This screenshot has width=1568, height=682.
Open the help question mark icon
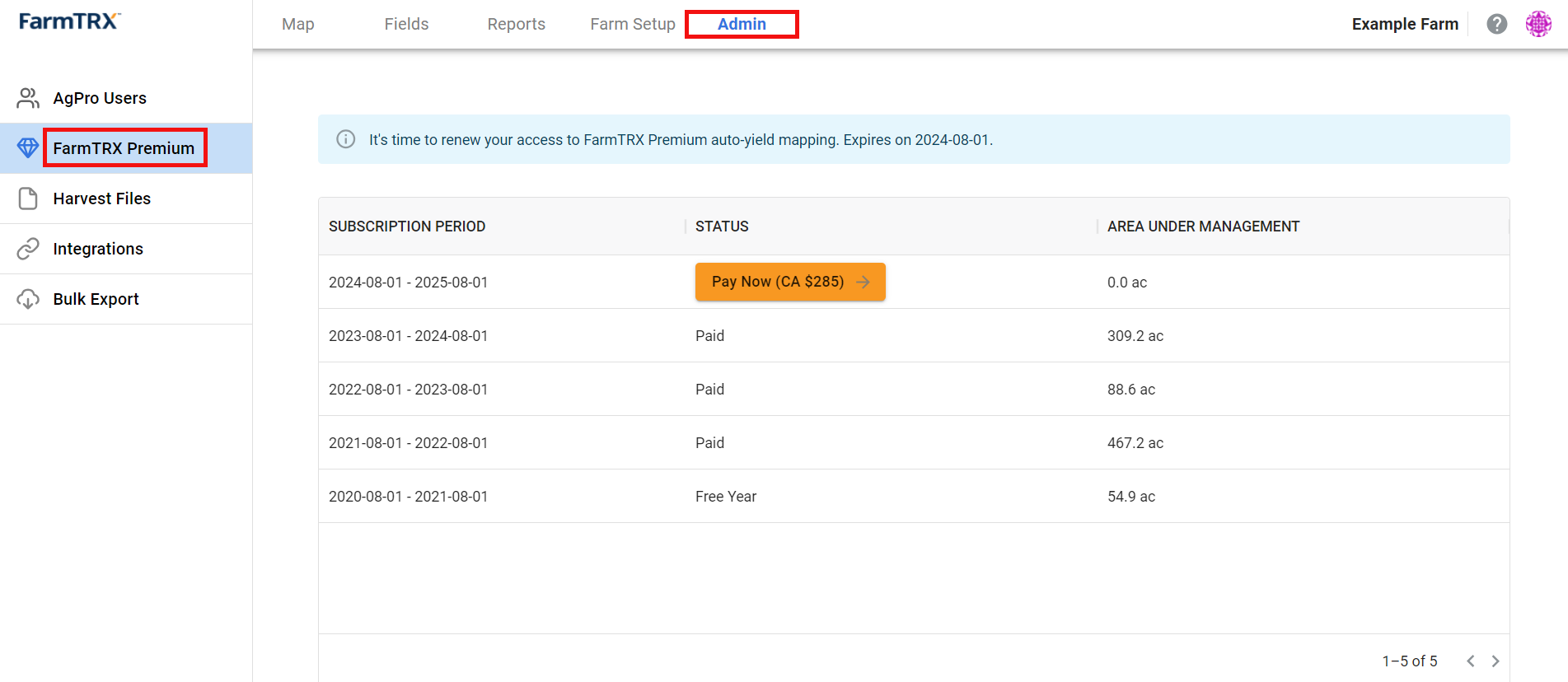[x=1497, y=24]
